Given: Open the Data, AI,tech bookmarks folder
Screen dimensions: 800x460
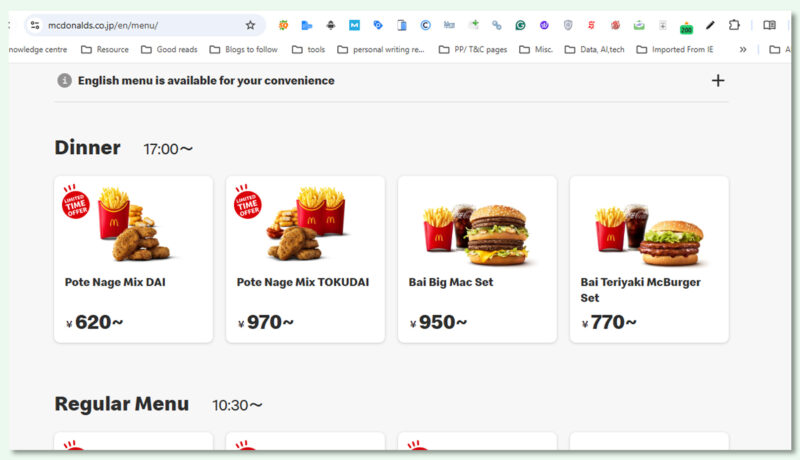Looking at the screenshot, I should 594,49.
